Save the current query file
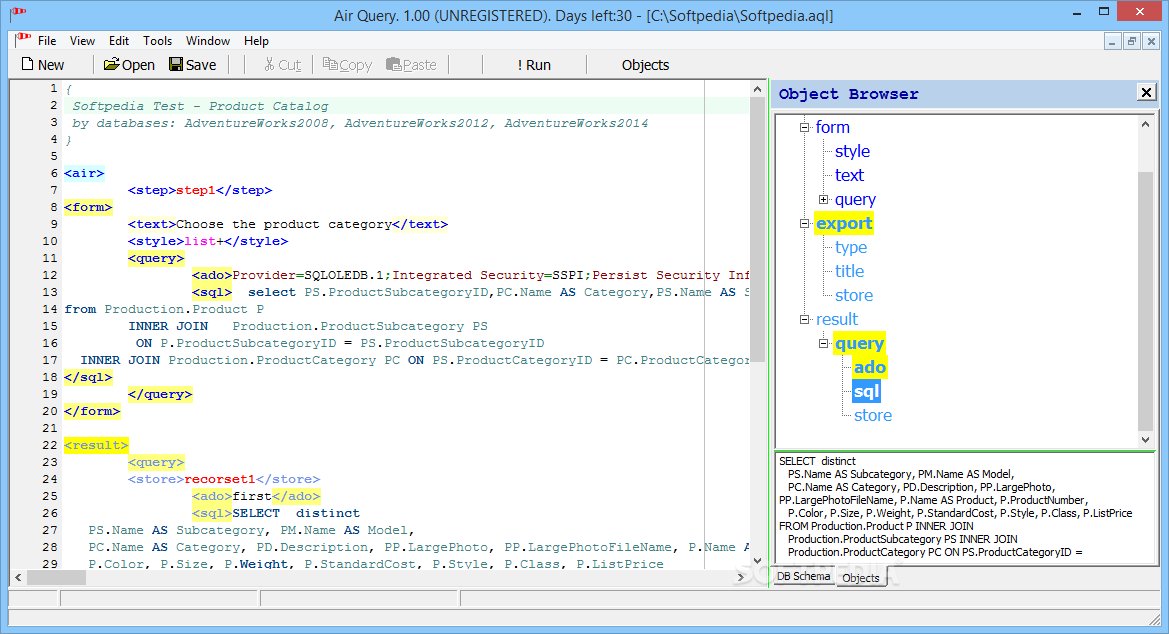The width and height of the screenshot is (1169, 634). 192,65
